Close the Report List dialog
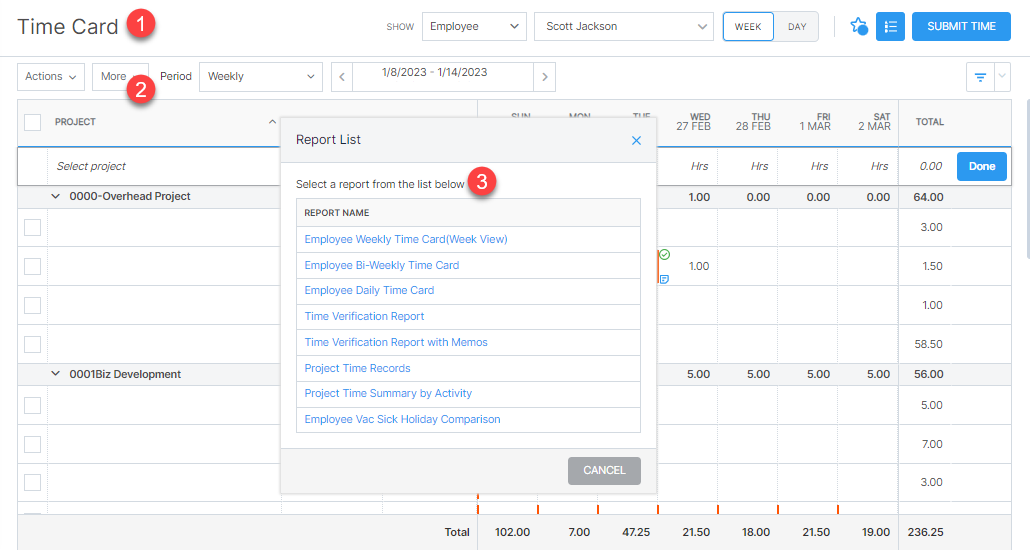 click(x=636, y=141)
